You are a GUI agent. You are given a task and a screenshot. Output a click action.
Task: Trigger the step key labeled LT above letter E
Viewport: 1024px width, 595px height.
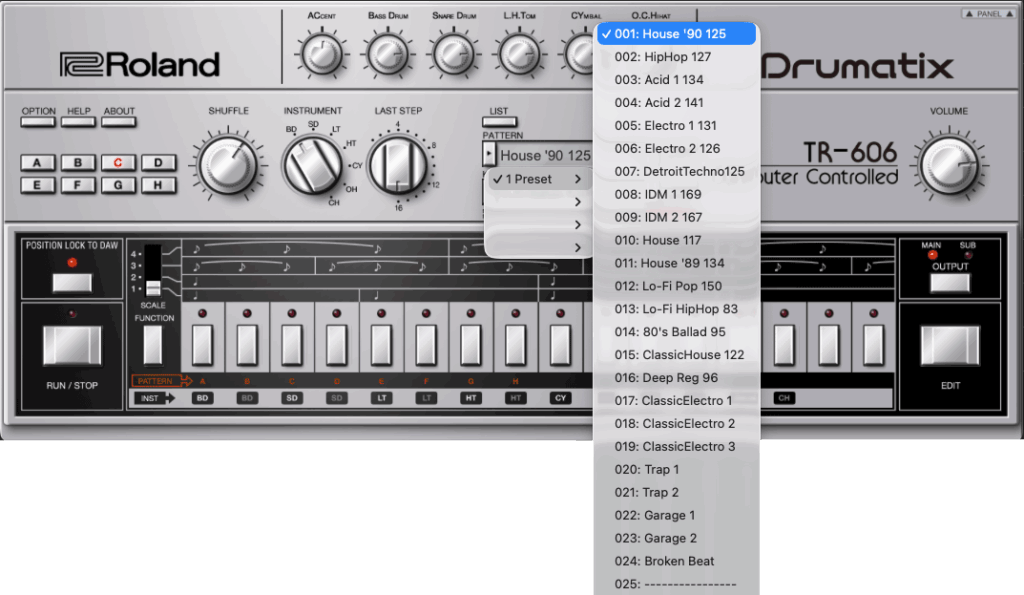[381, 344]
